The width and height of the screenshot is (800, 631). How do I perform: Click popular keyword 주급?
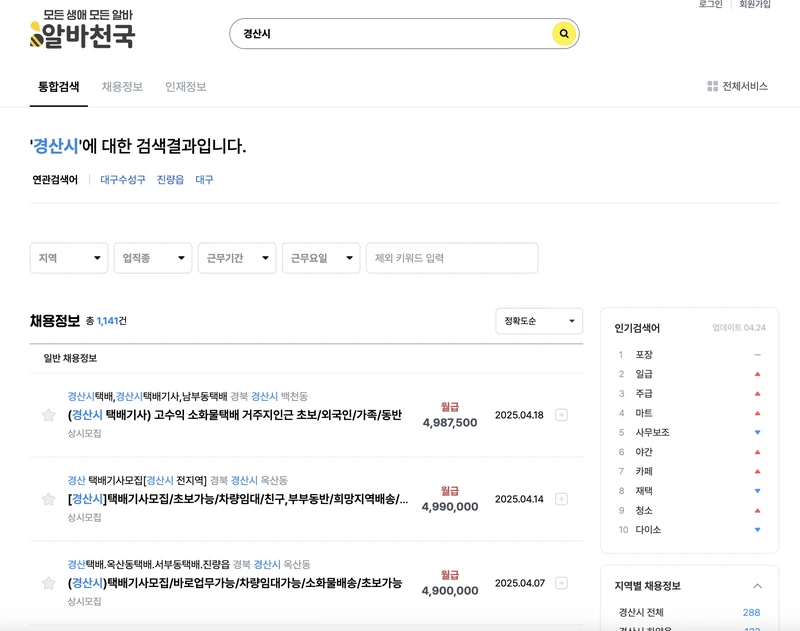click(x=644, y=393)
